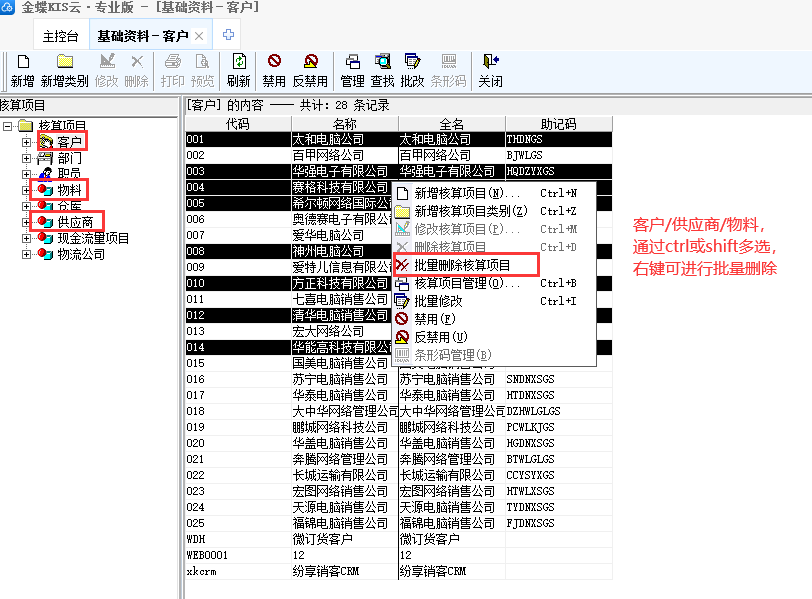This screenshot has height=599, width=812.
Task: Open the 管理 (Manage) toolbar icon
Action: [x=352, y=63]
